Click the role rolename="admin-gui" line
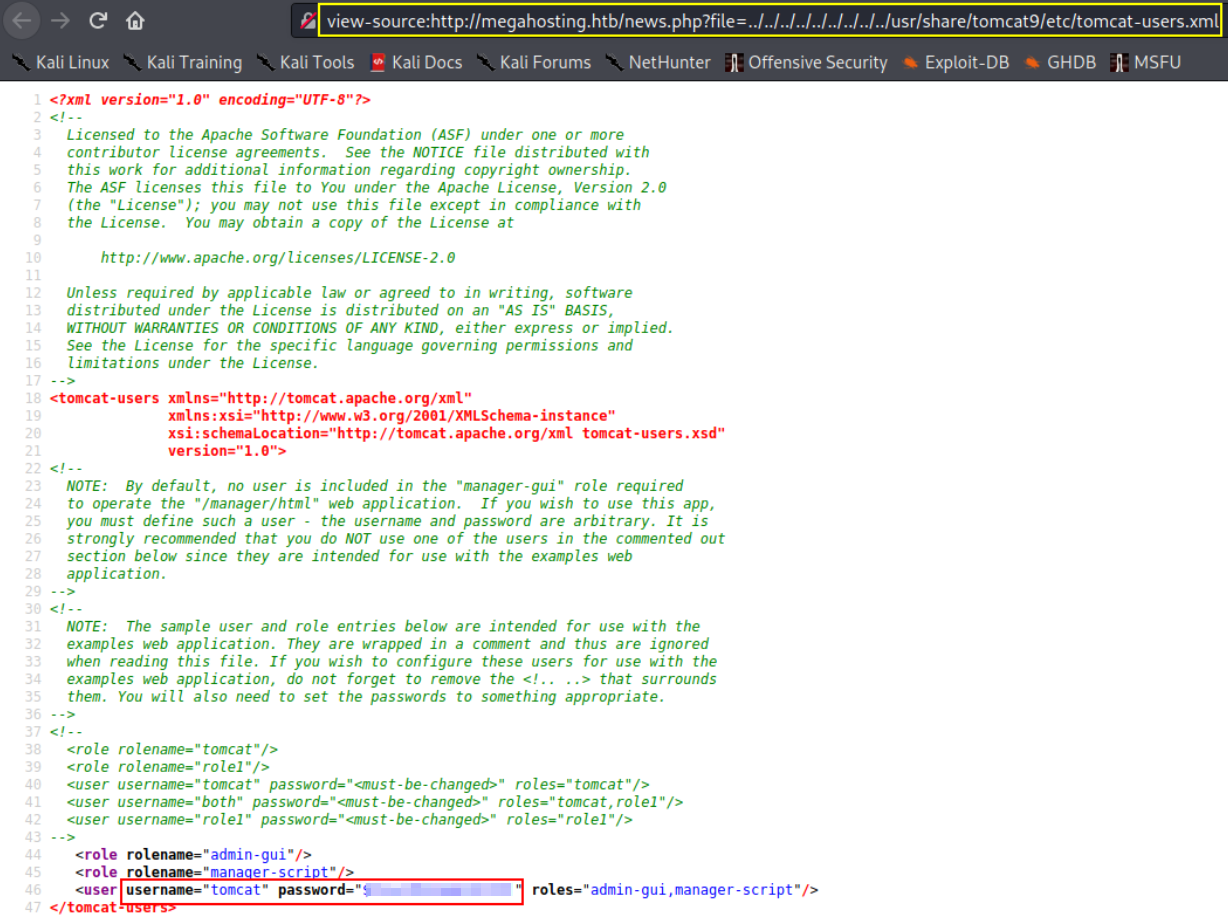The image size is (1228, 919). 193,855
